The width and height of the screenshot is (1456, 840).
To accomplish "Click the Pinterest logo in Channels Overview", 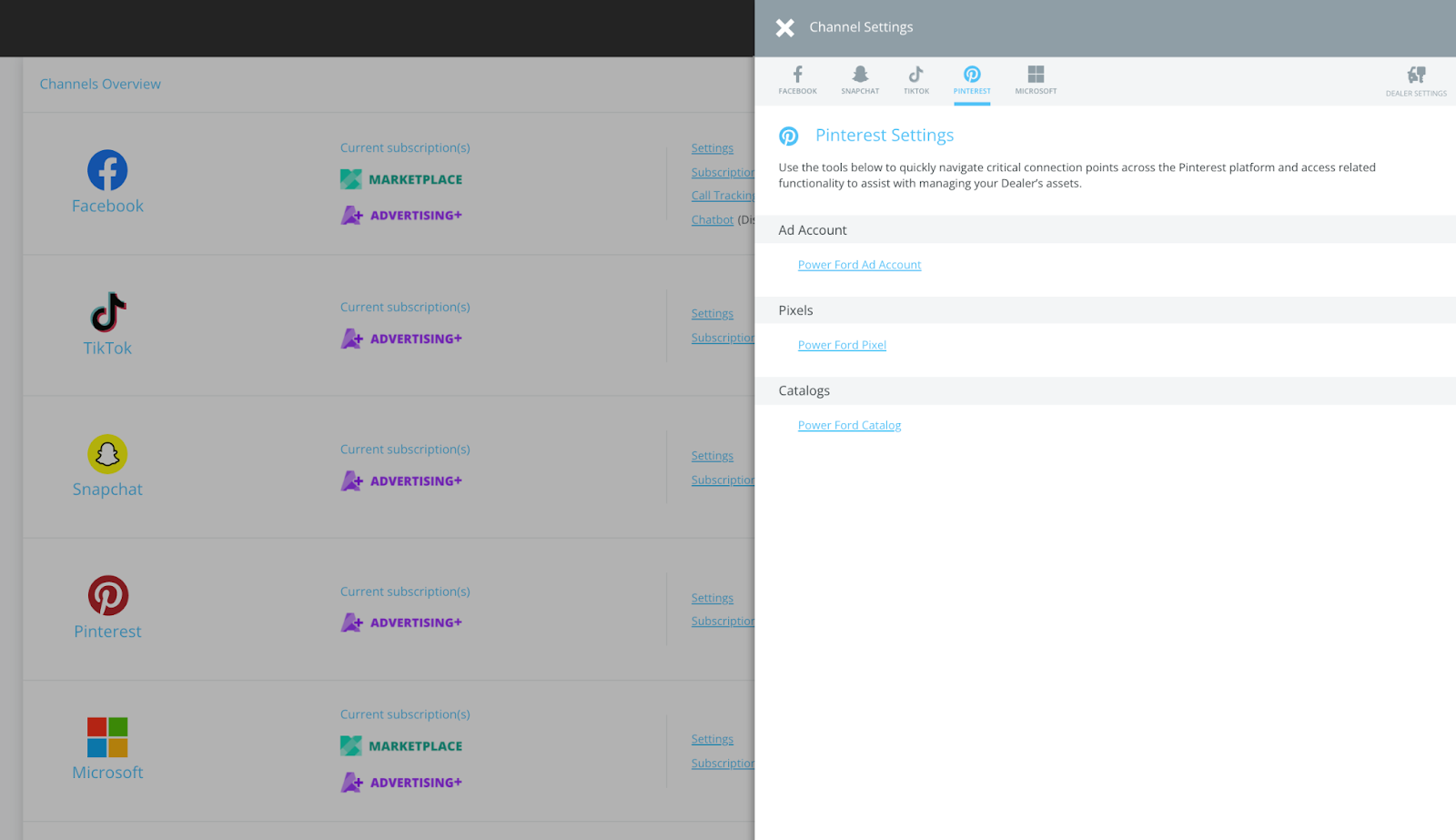I will (x=107, y=596).
